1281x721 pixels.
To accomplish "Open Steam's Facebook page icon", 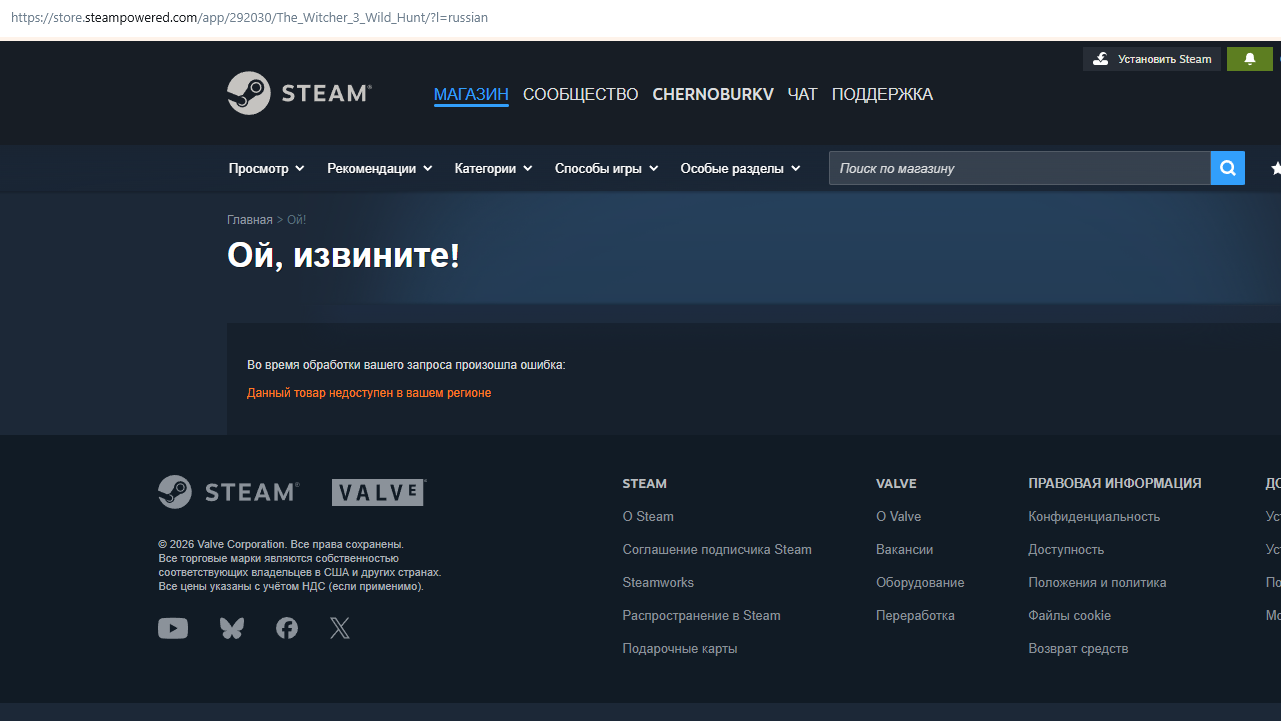I will pos(287,628).
